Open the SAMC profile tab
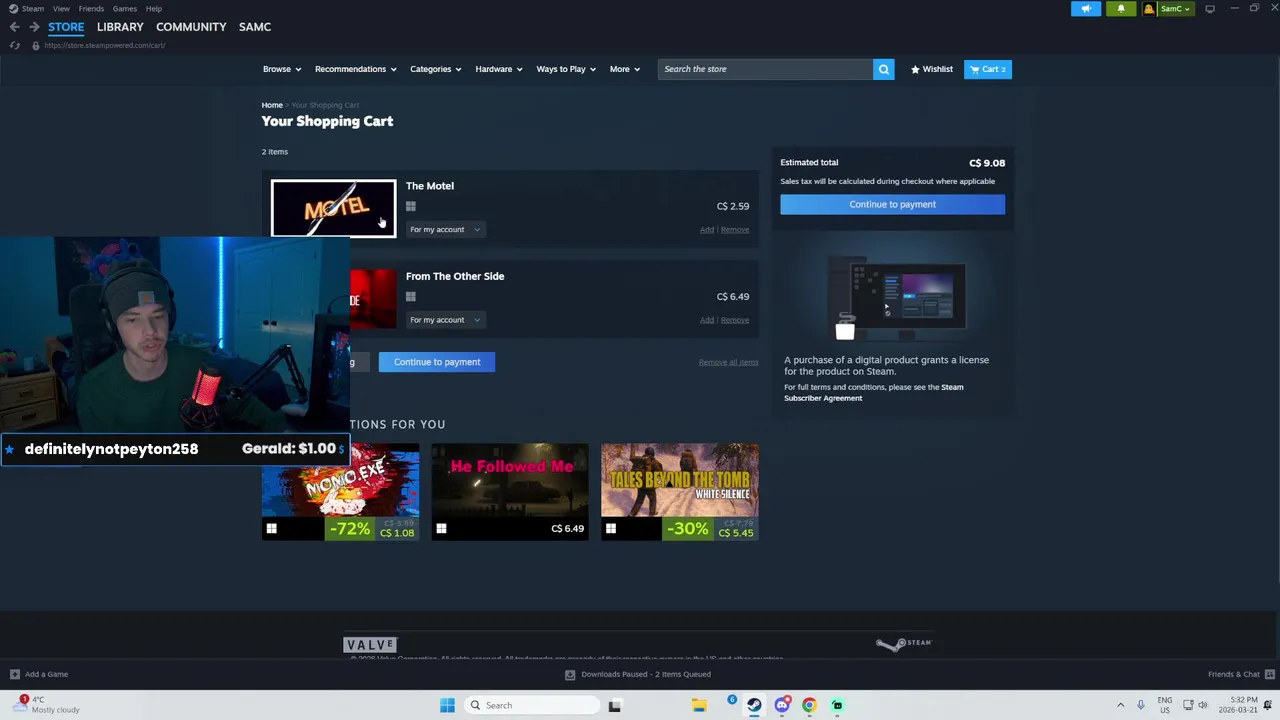Viewport: 1280px width, 720px height. click(x=255, y=27)
